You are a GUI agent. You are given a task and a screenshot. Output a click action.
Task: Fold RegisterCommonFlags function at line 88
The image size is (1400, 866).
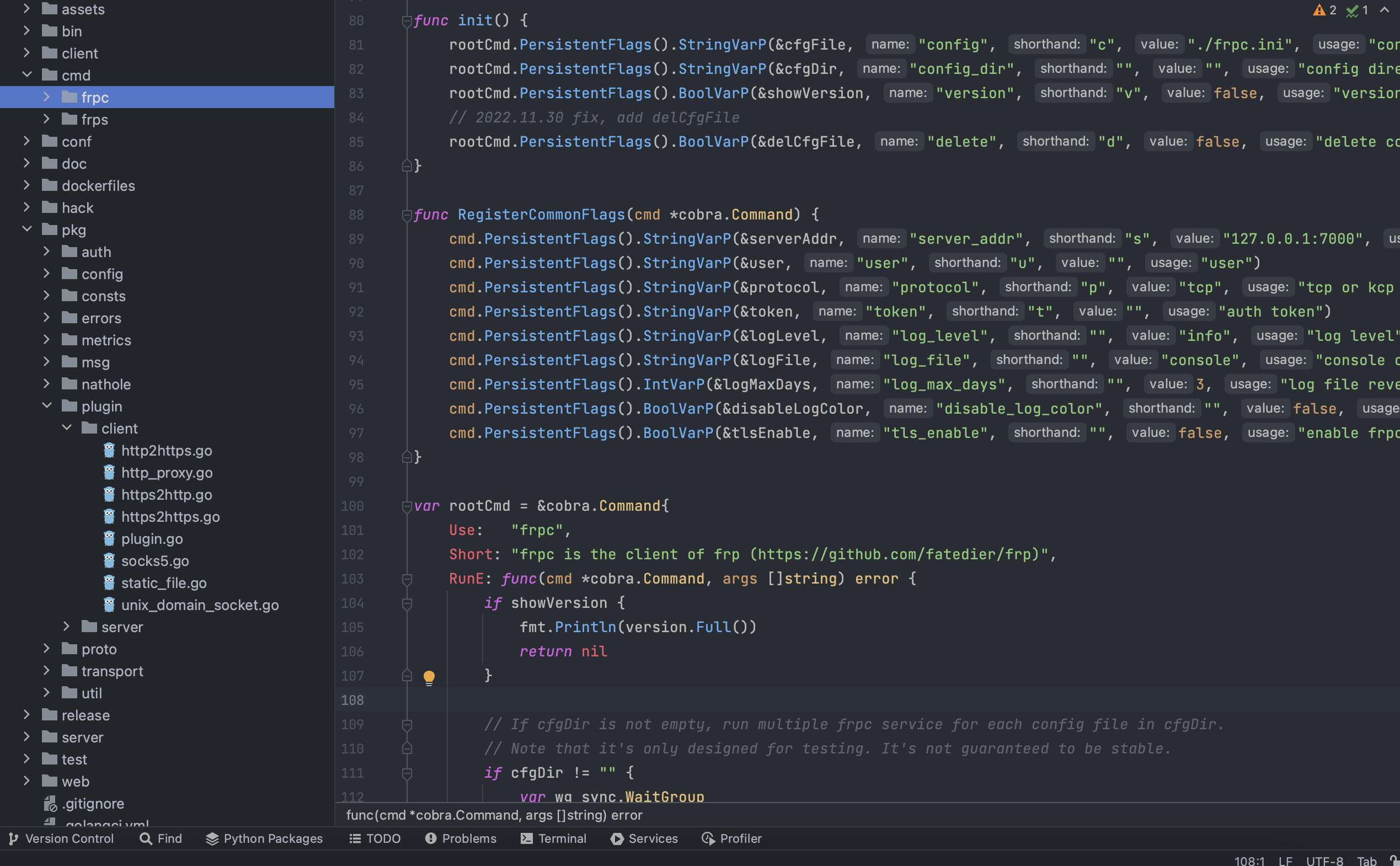pos(407,215)
